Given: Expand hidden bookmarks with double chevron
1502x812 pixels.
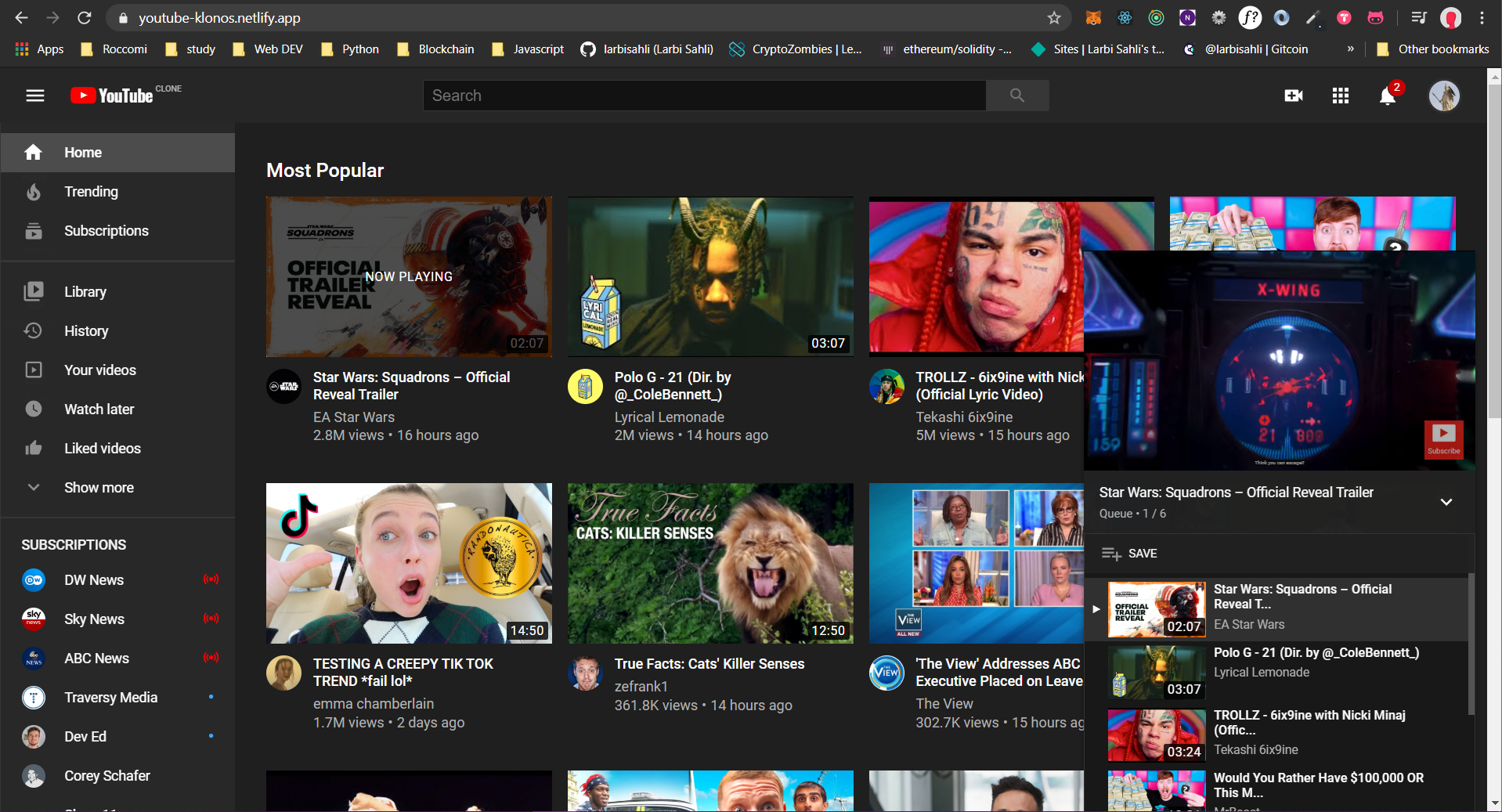Looking at the screenshot, I should click(x=1350, y=49).
